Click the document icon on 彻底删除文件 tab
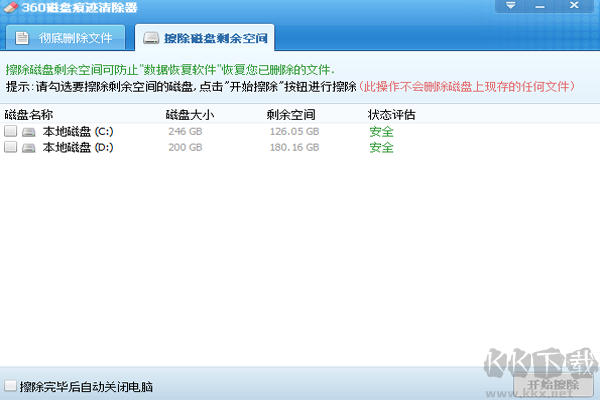600x400 pixels. tap(19, 40)
